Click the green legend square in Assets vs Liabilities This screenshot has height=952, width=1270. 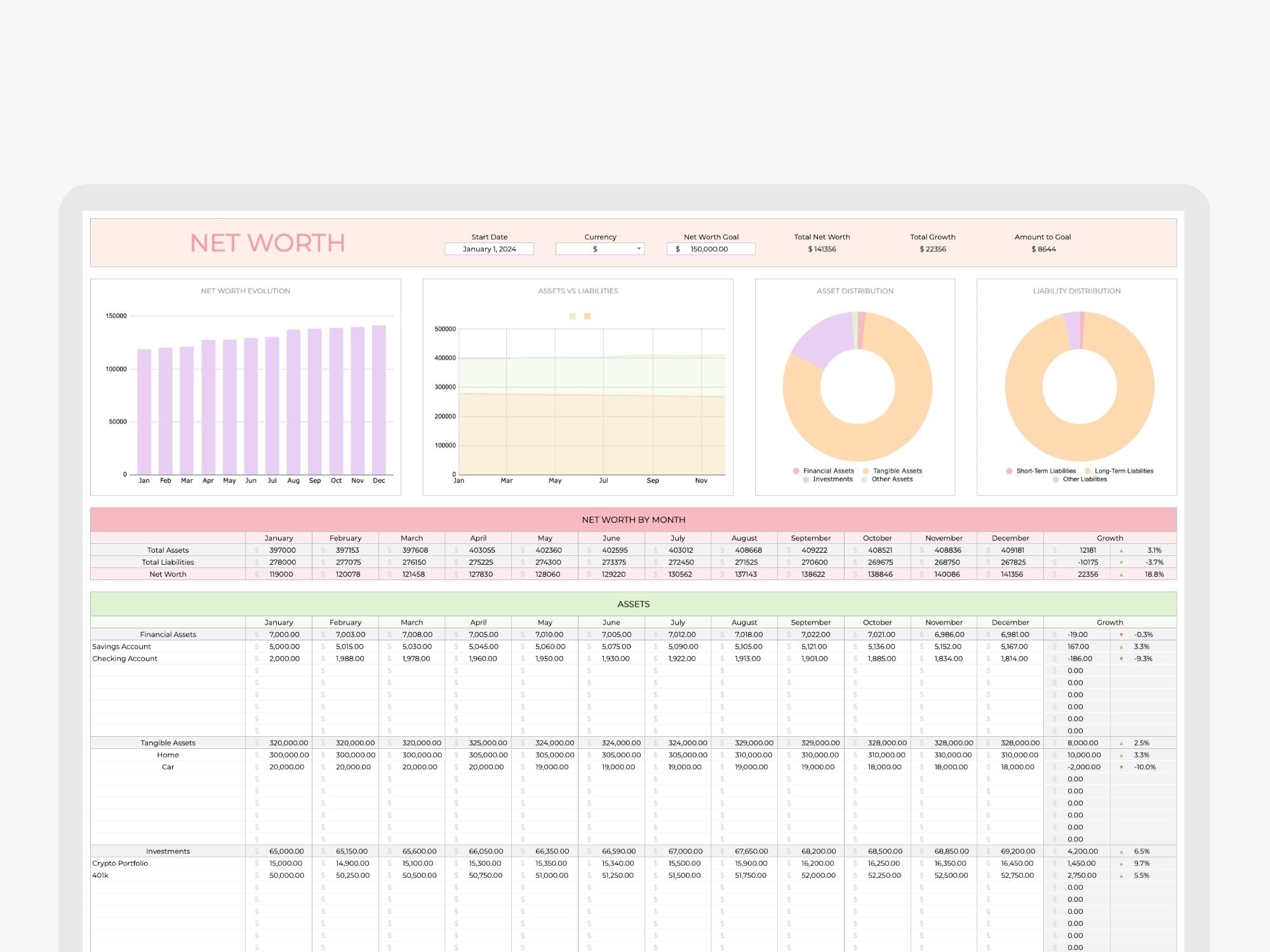tap(572, 316)
